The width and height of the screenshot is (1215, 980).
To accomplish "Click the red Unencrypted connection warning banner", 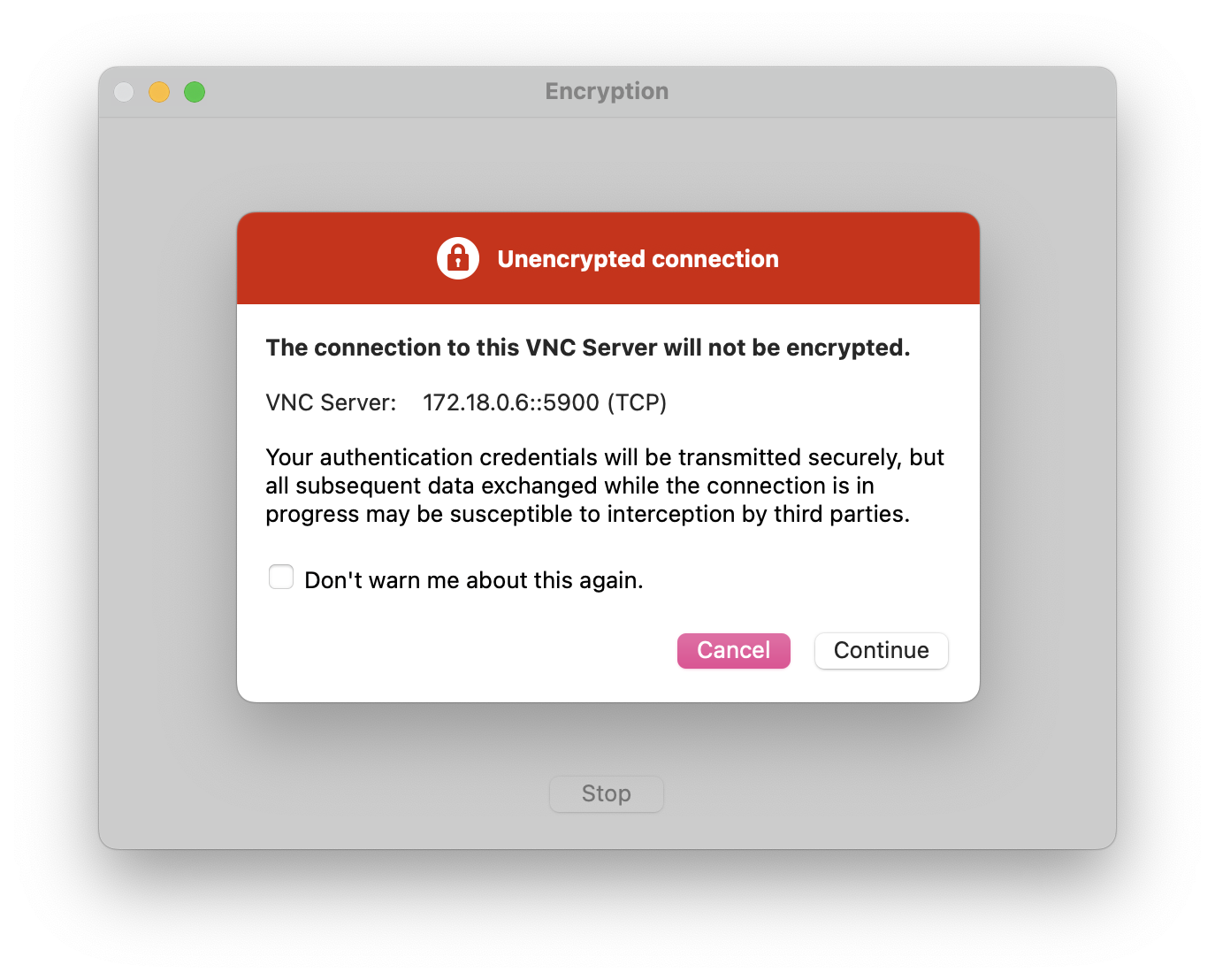I will point(608,258).
